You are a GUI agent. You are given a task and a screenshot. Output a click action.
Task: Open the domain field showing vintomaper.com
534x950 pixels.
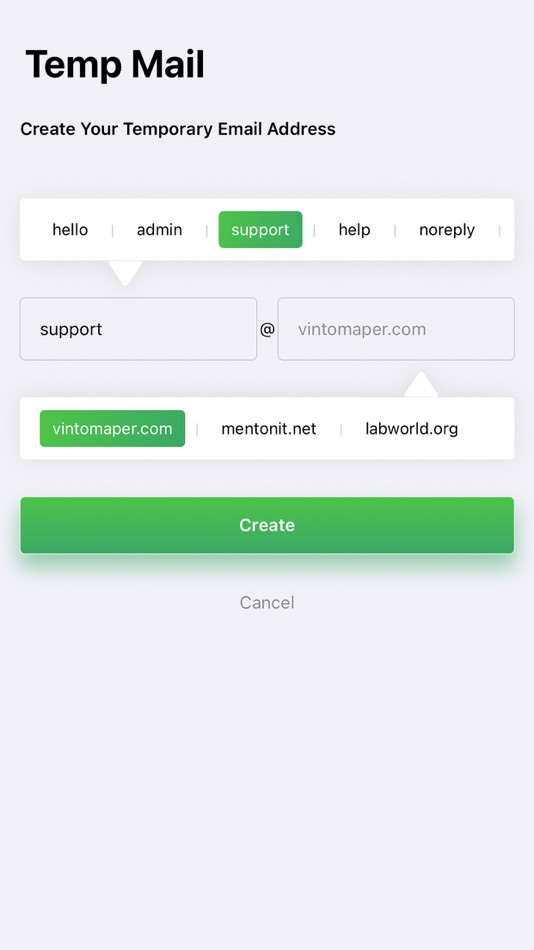tap(396, 329)
